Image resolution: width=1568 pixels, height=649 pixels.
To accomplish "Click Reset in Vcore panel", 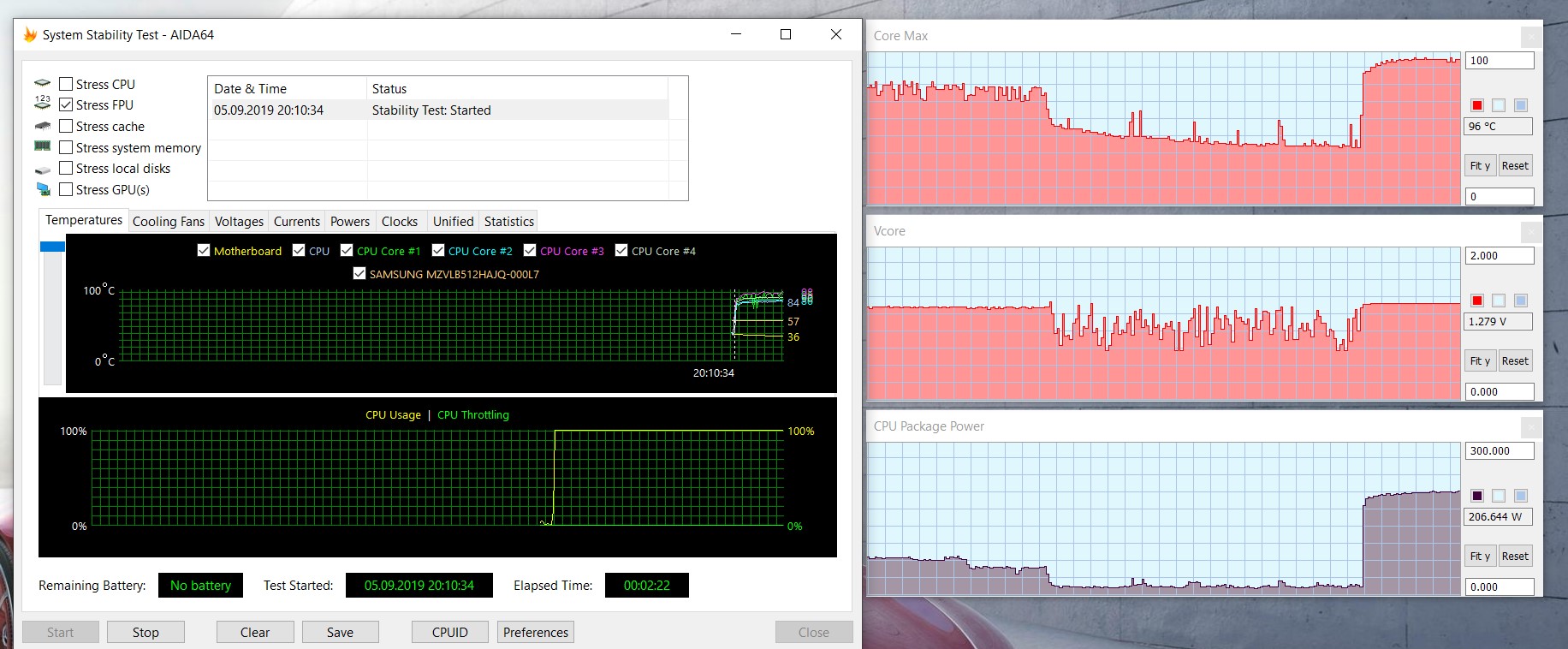I will tap(1515, 360).
